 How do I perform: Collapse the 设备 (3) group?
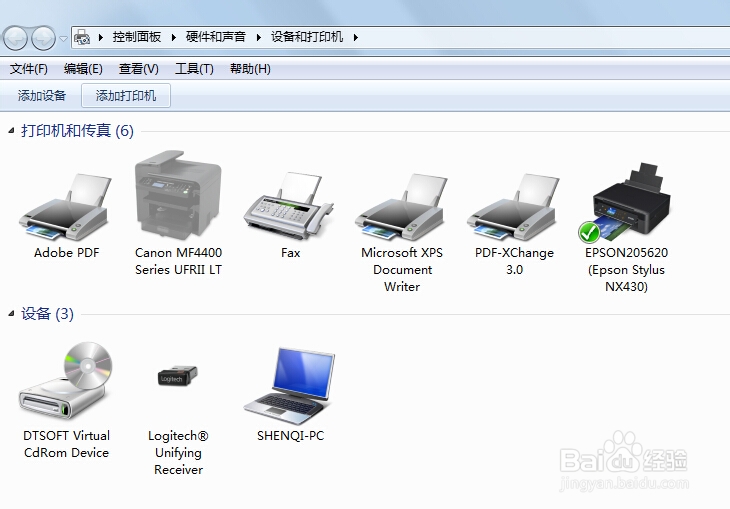point(11,314)
